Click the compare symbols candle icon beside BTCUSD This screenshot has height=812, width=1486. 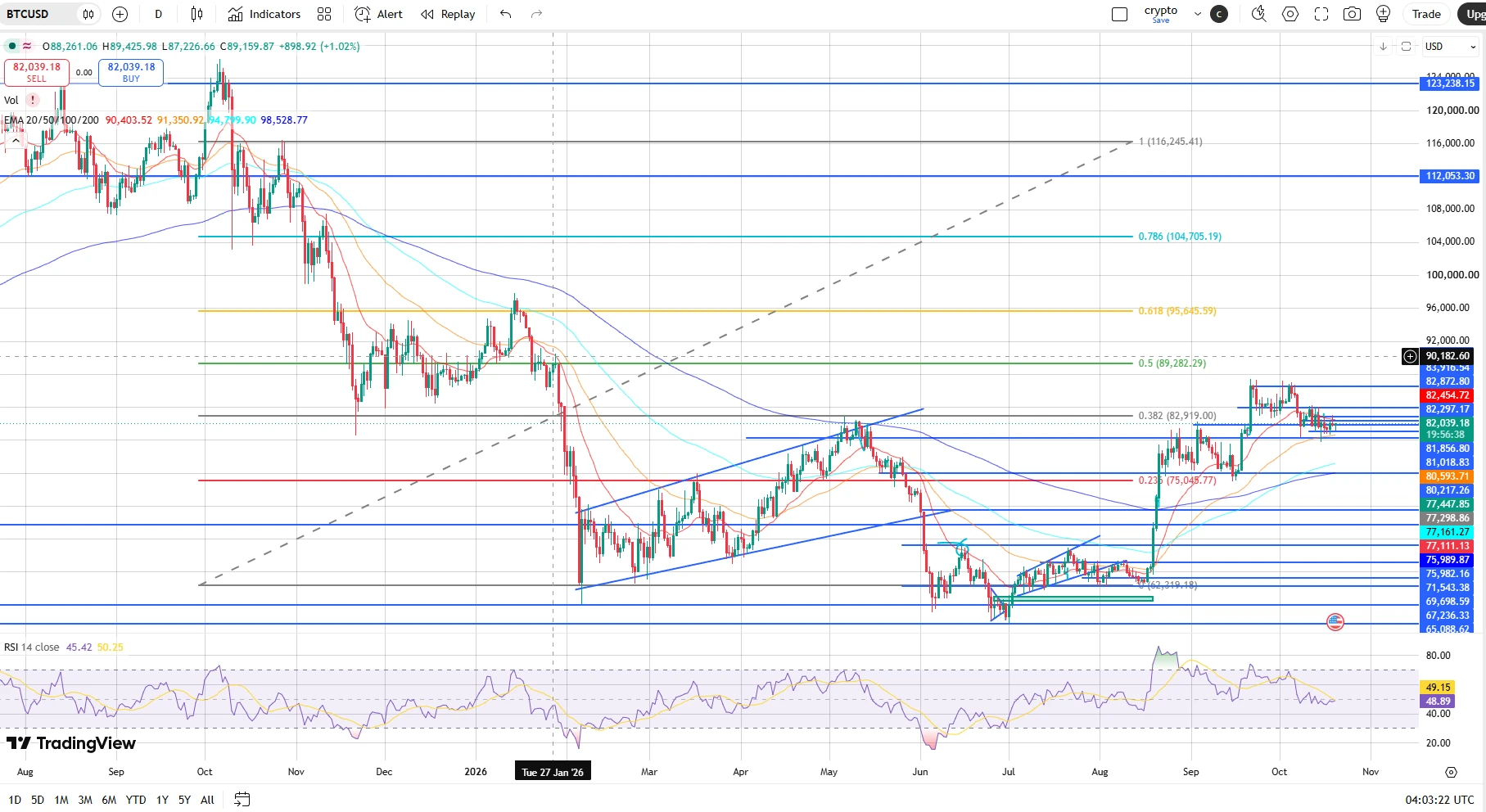(88, 14)
